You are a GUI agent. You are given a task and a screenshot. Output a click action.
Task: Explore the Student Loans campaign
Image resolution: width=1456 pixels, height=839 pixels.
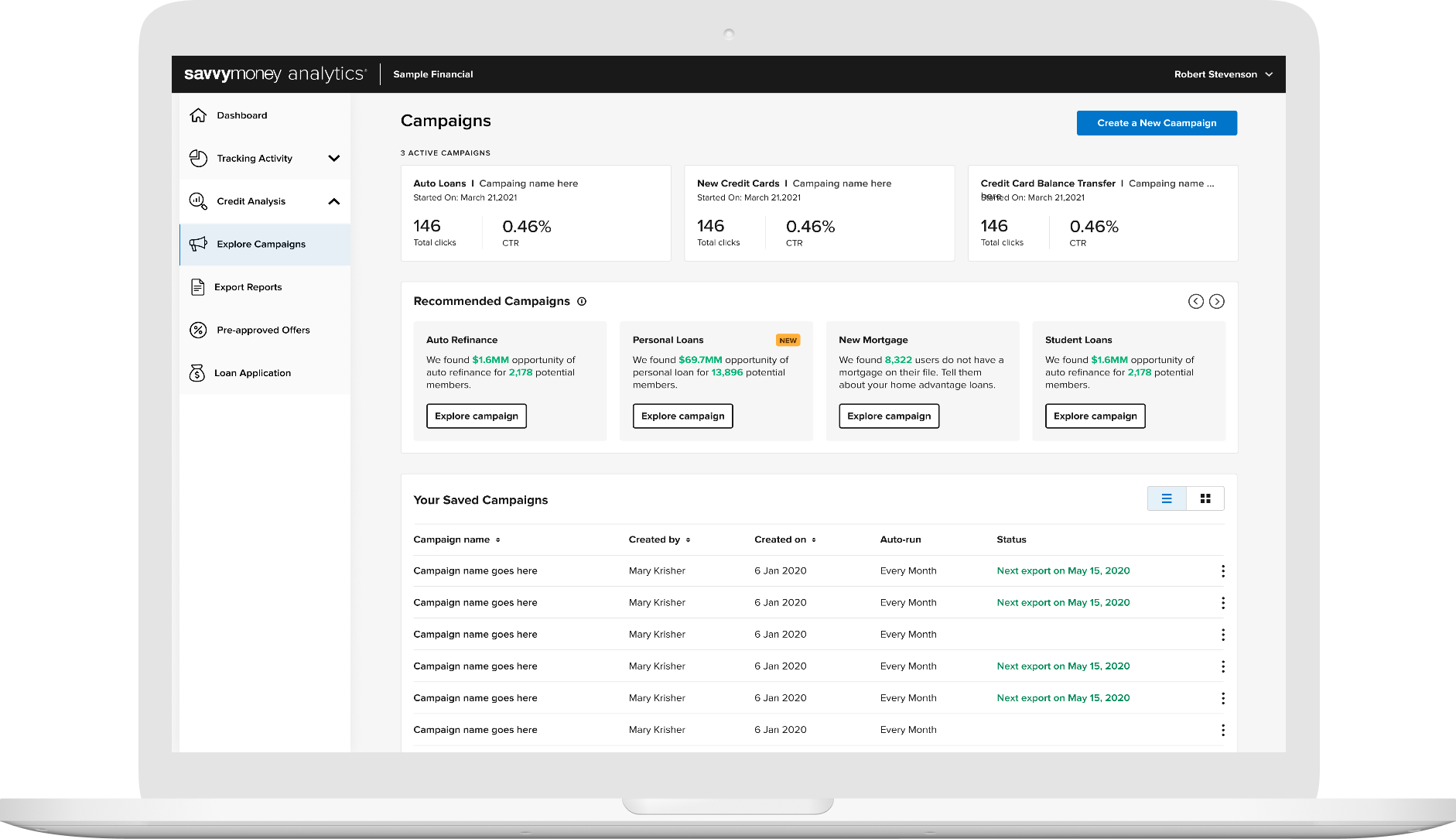[1095, 416]
